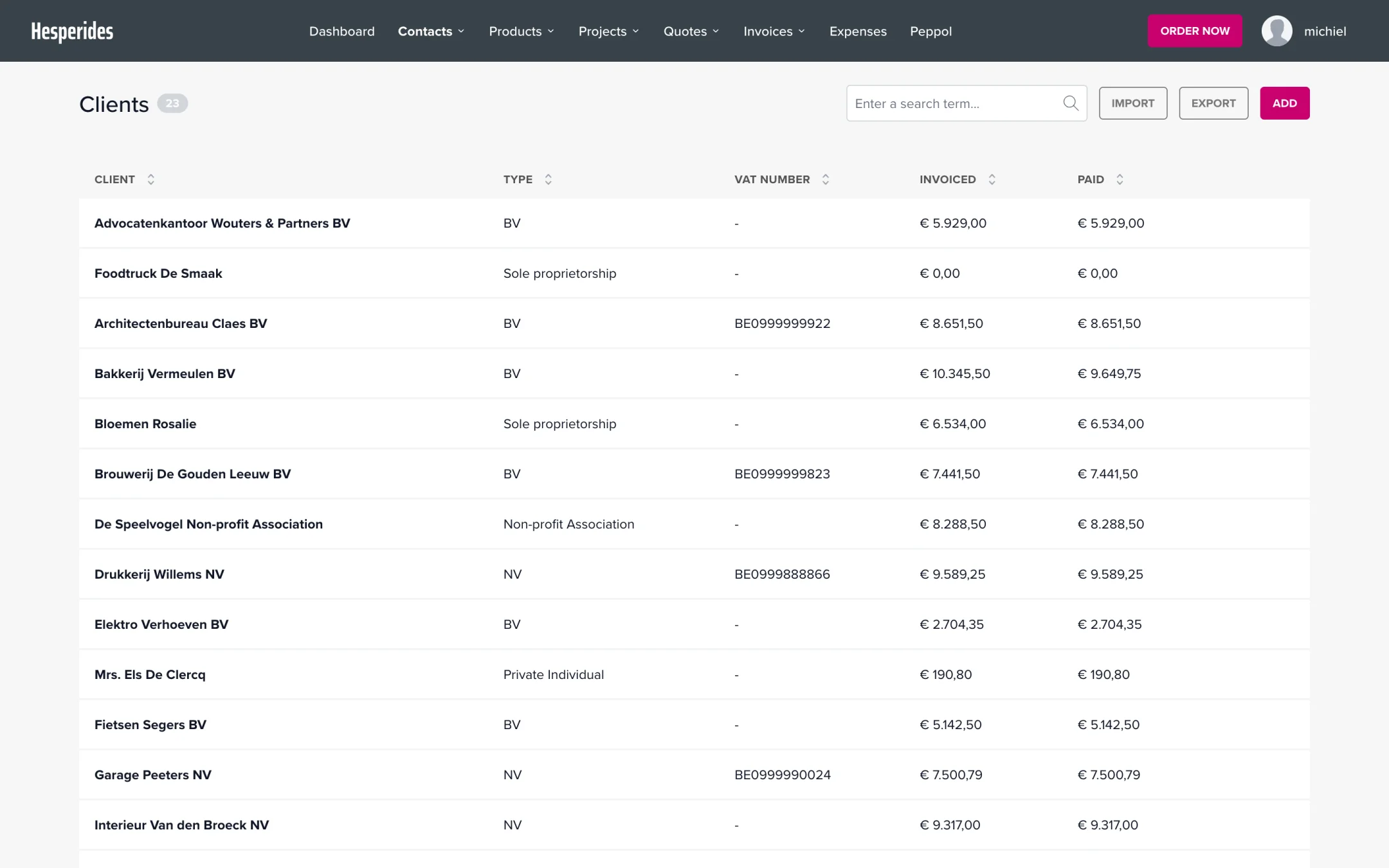Expand the Products dropdown

[x=521, y=31]
